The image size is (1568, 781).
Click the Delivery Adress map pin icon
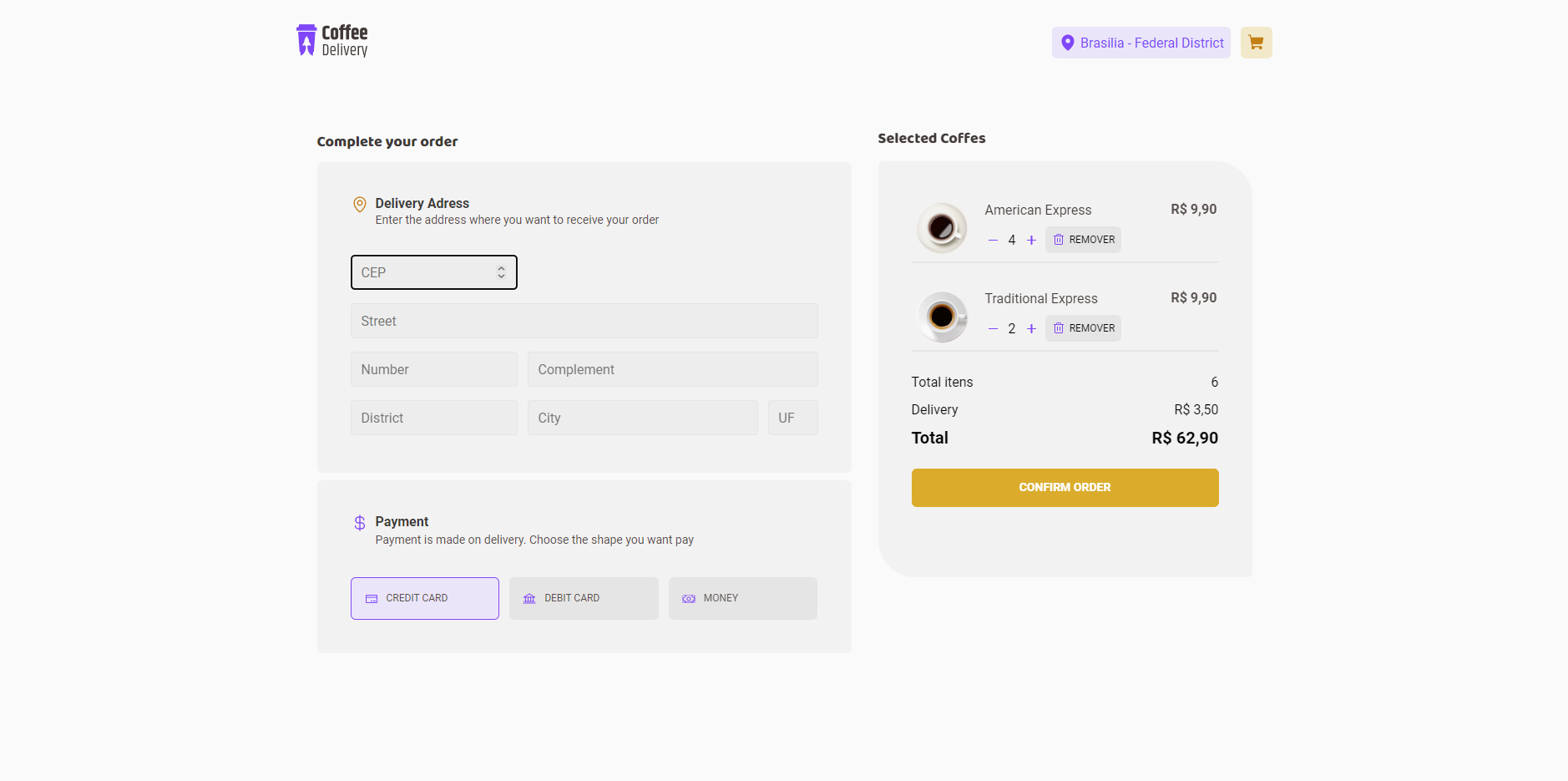click(x=360, y=205)
